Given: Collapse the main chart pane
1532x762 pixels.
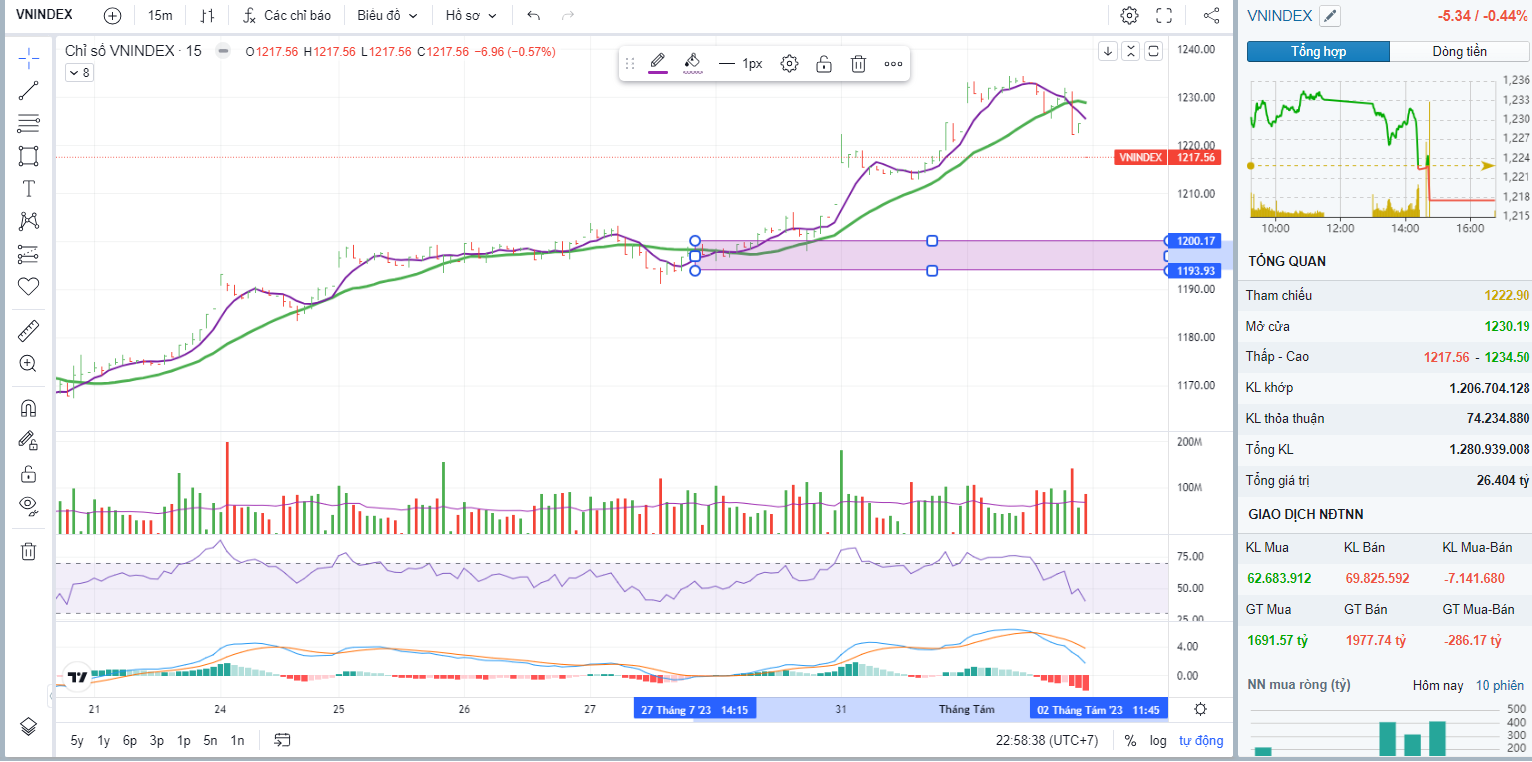Looking at the screenshot, I should pyautogui.click(x=1131, y=52).
